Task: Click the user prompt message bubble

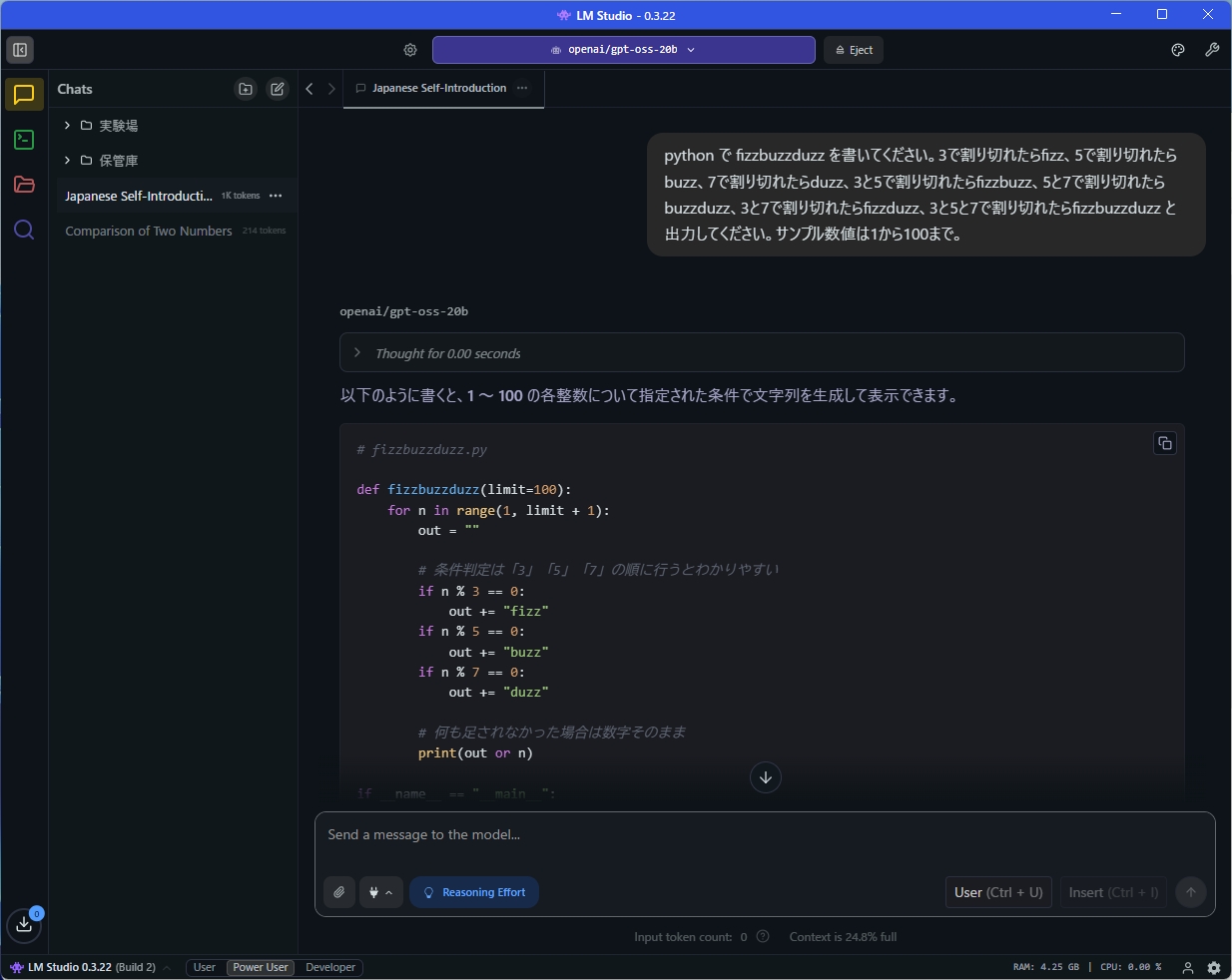Action: [x=925, y=195]
